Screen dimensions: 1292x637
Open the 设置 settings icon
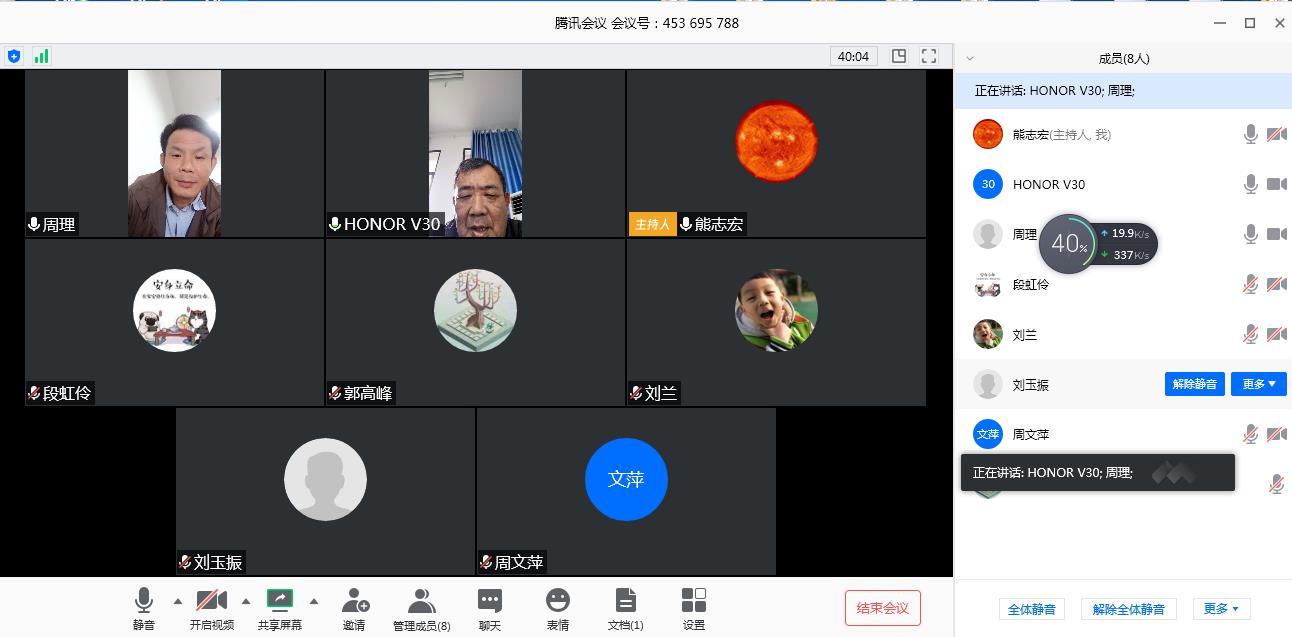(693, 602)
